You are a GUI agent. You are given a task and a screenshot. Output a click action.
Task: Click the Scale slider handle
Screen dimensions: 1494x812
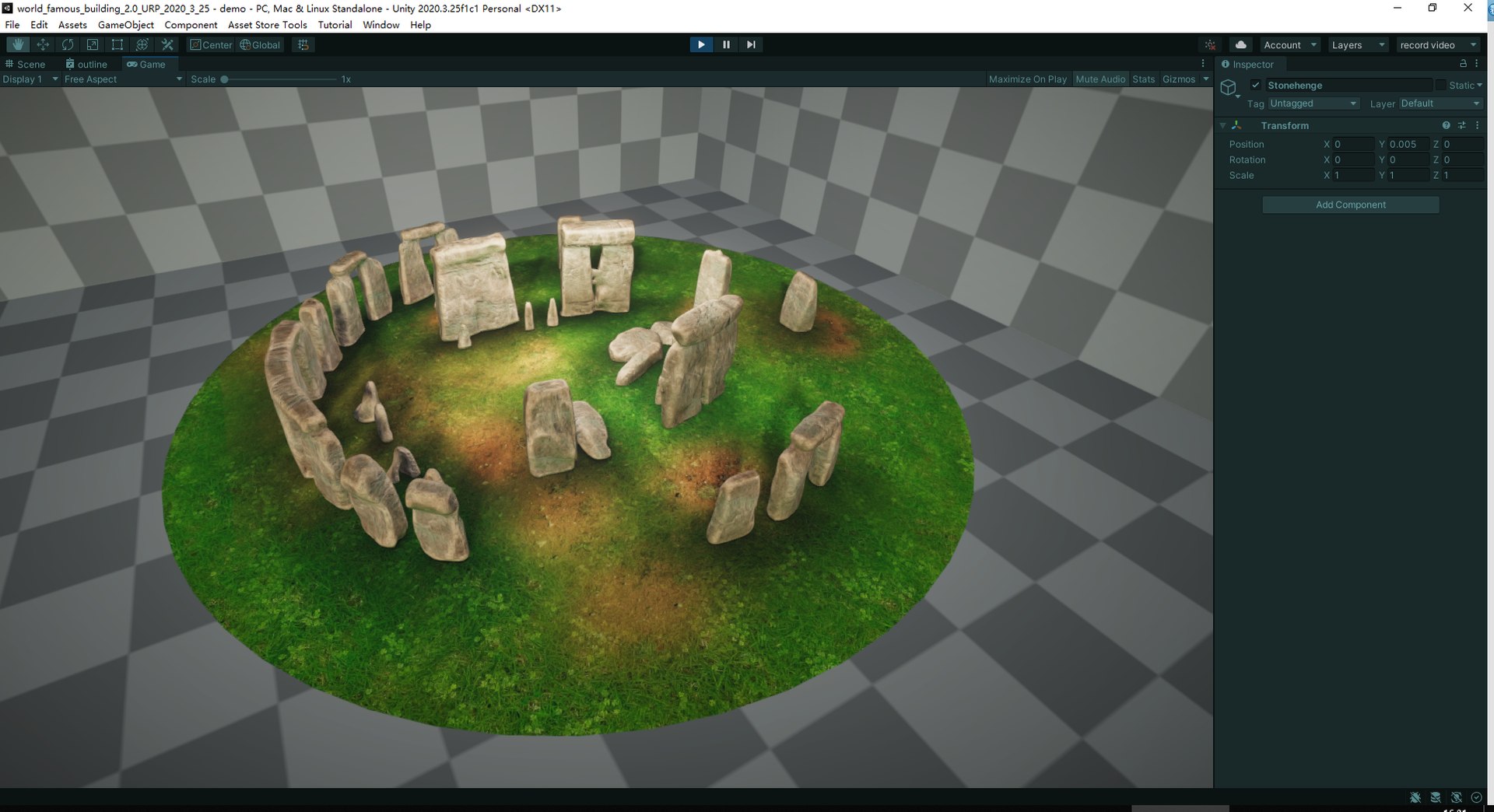[x=224, y=79]
